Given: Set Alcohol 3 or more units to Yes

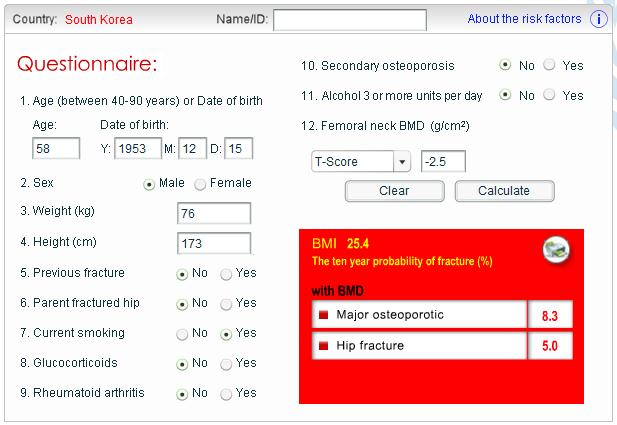Looking at the screenshot, I should point(549,94).
